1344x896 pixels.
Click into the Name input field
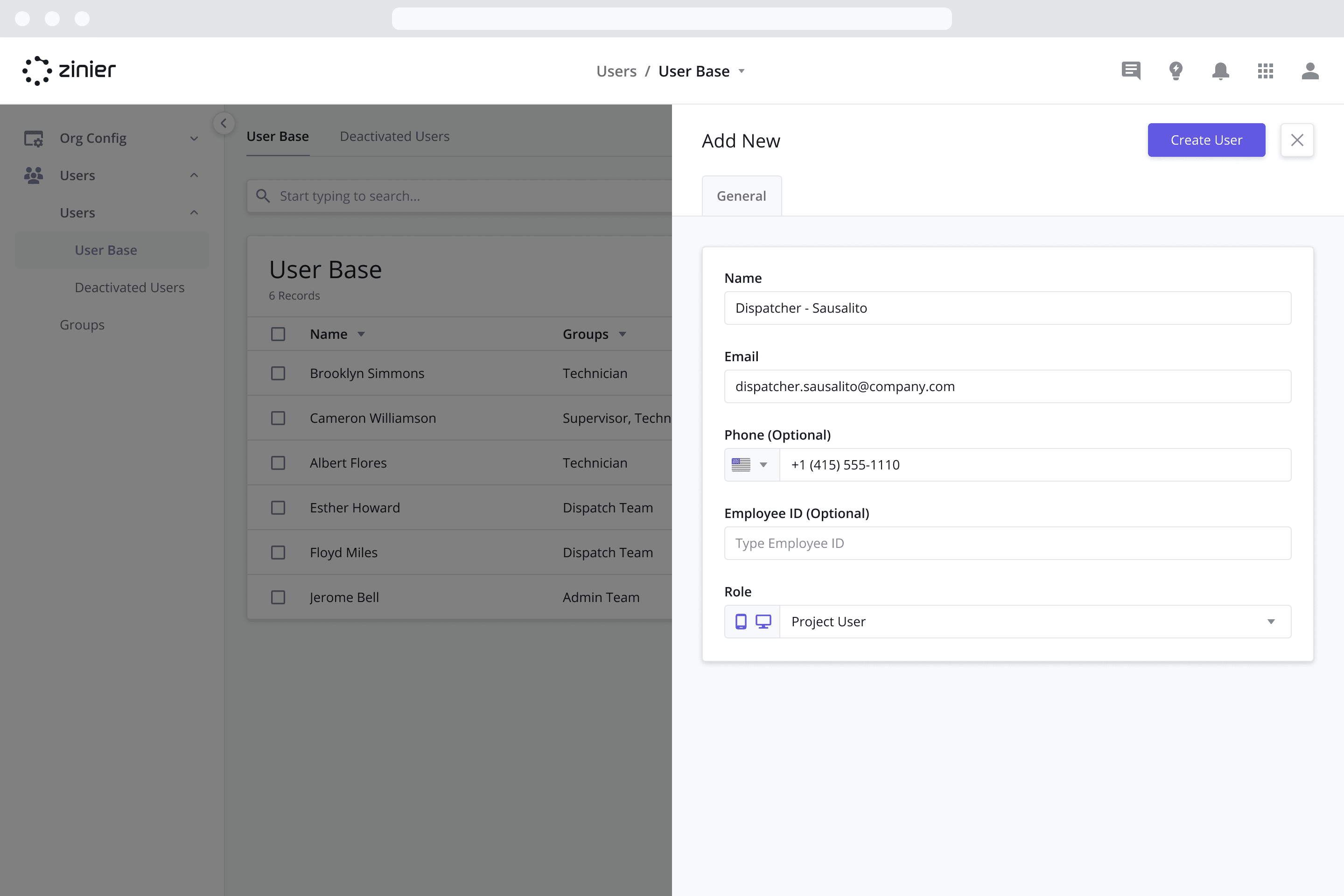[1008, 308]
